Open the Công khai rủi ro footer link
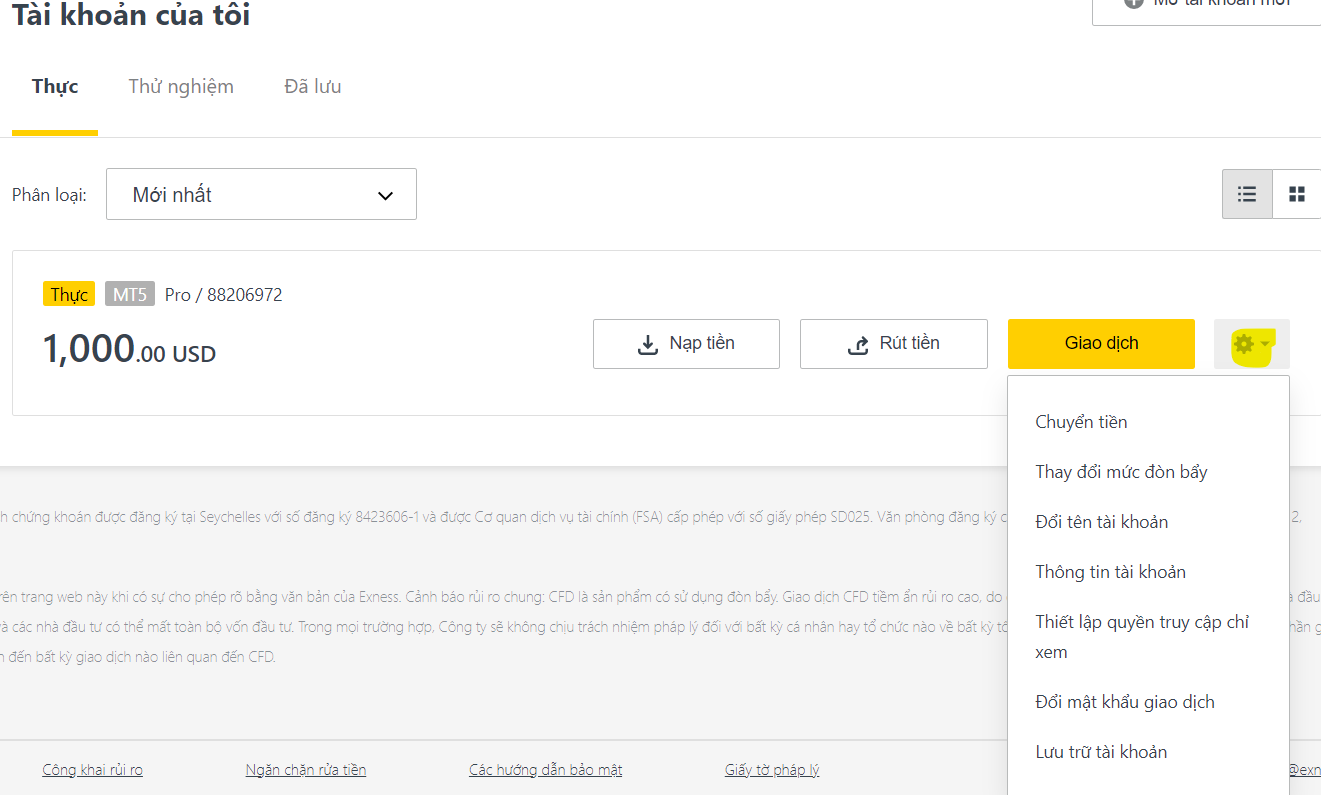The width and height of the screenshot is (1321, 795). coord(92,770)
